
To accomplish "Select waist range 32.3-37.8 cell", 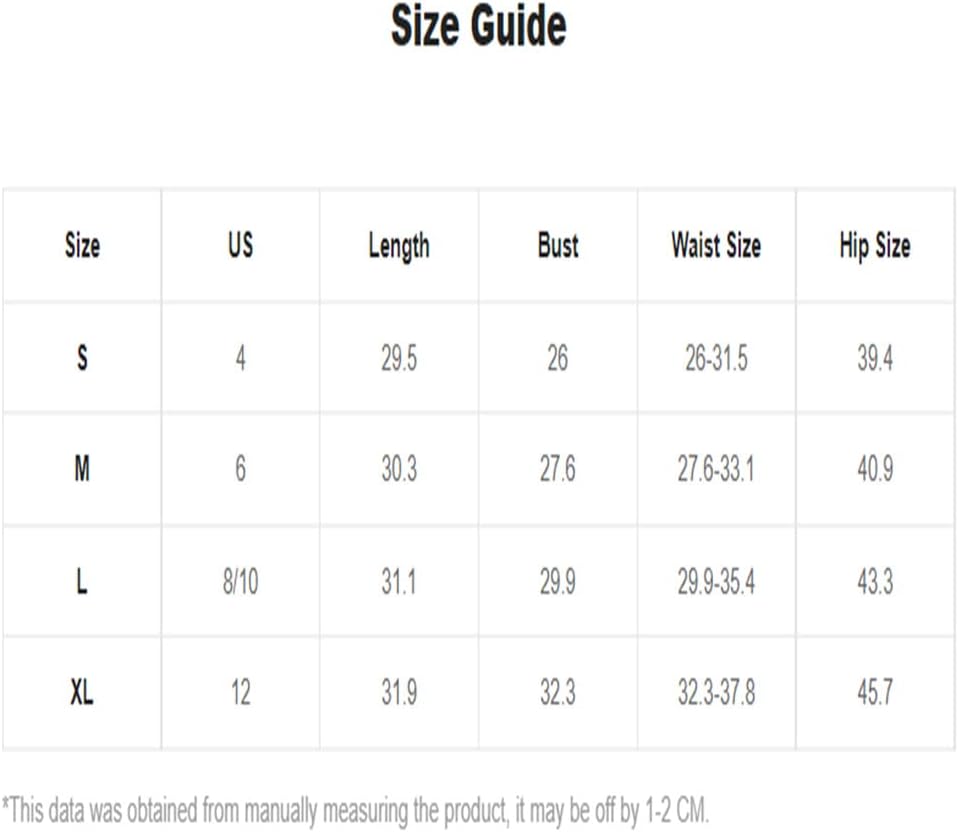I will (716, 693).
